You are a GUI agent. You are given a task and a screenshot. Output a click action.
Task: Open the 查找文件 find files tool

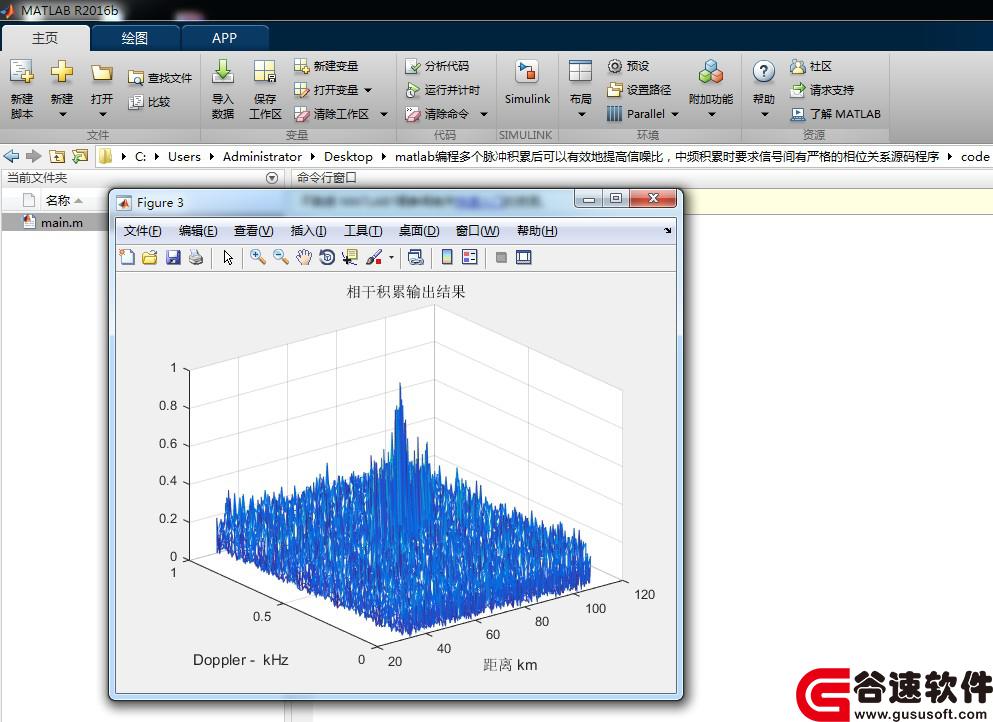coord(160,78)
